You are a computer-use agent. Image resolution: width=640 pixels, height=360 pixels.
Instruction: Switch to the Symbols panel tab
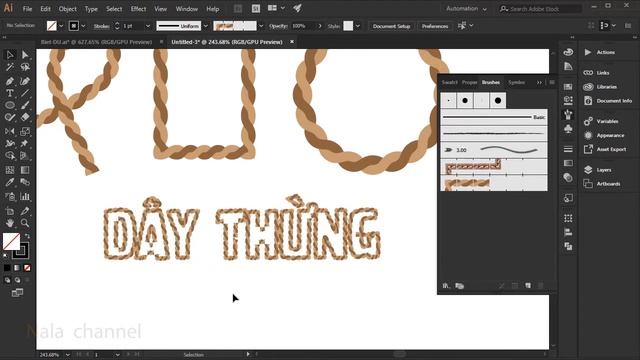[516, 82]
